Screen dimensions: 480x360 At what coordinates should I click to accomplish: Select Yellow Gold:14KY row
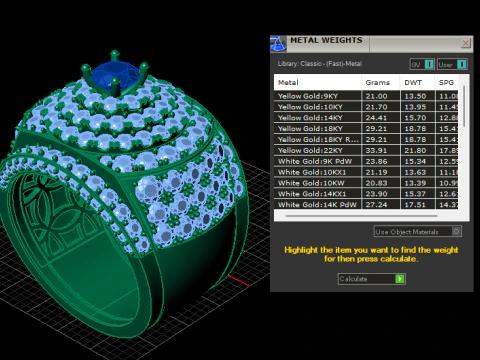tap(366, 118)
